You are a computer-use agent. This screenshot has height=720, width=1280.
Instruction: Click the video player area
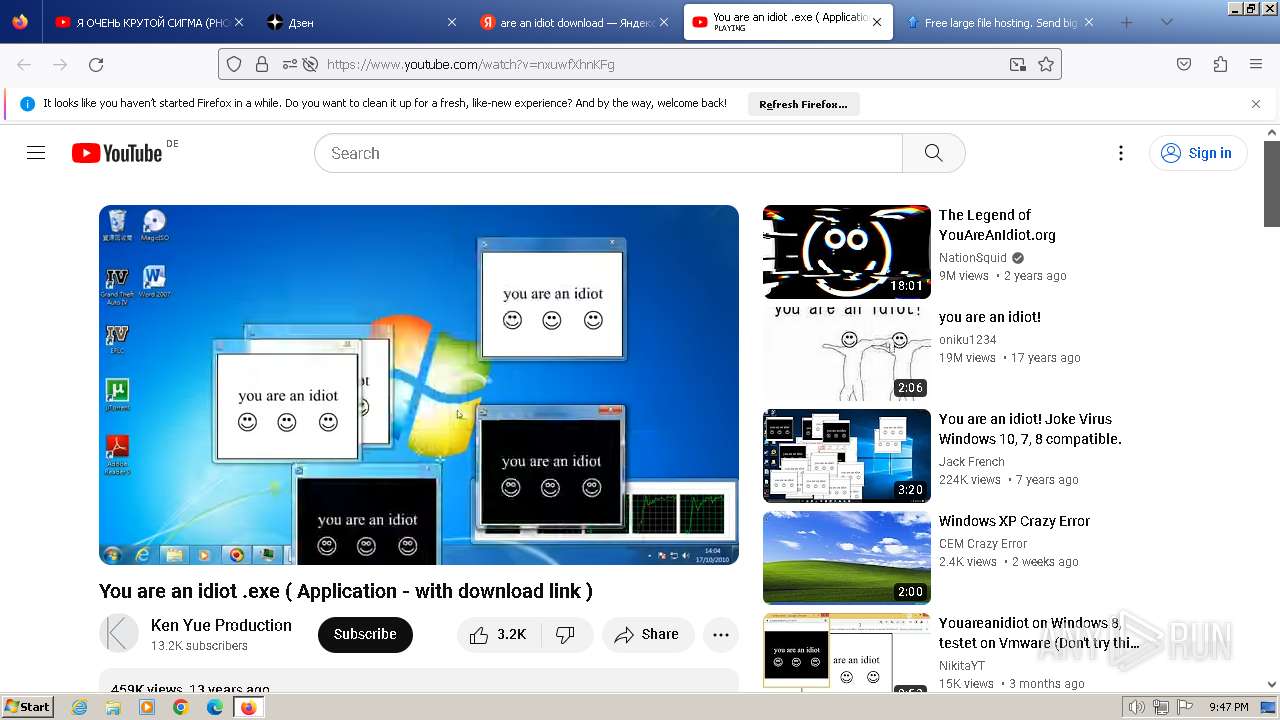pyautogui.click(x=419, y=385)
